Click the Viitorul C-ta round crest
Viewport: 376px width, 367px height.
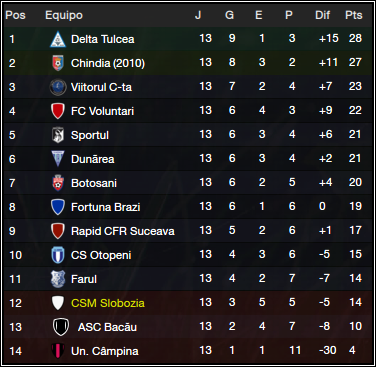[58, 87]
